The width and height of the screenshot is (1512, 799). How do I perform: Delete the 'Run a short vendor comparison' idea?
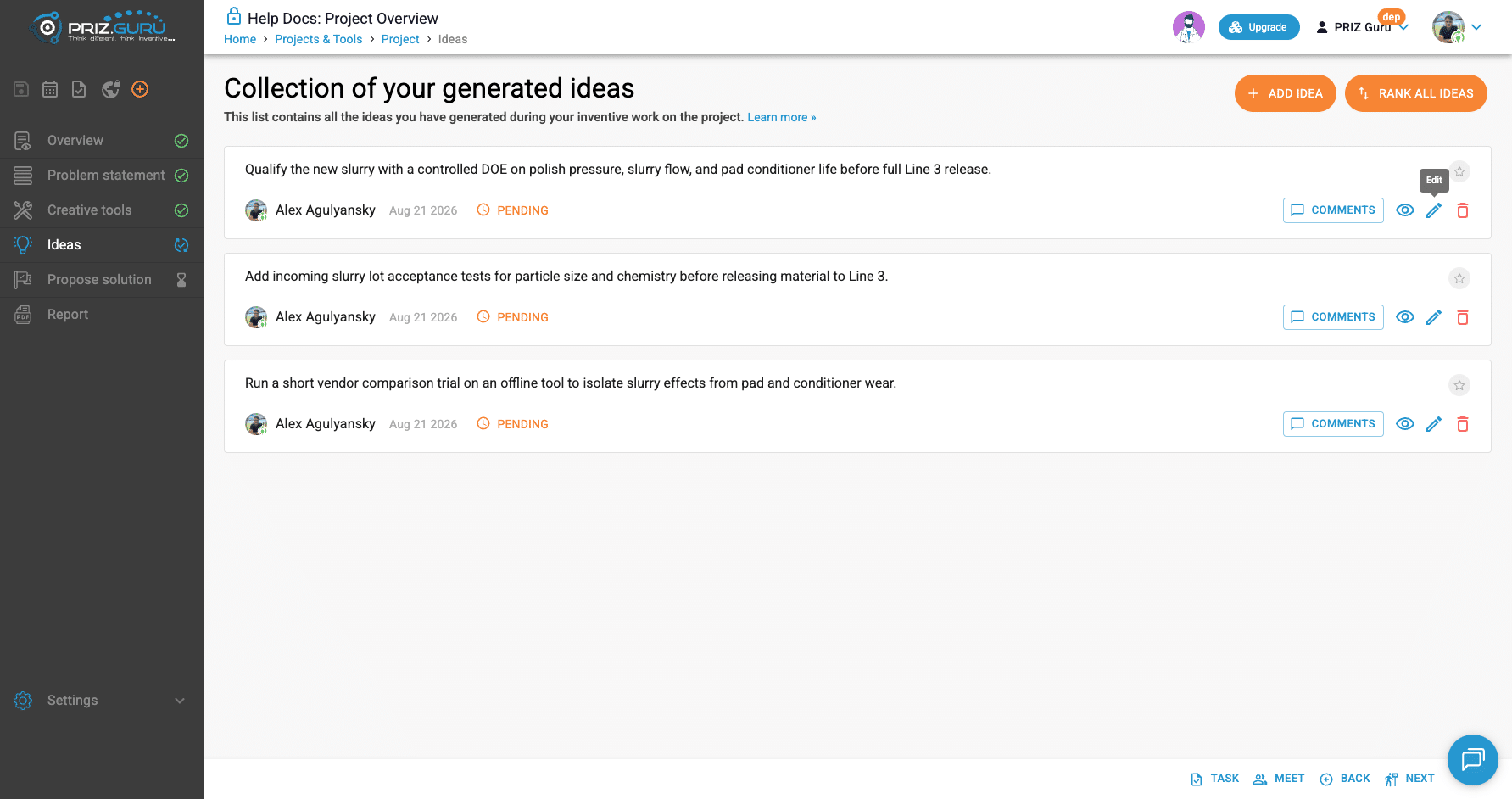[x=1463, y=424]
